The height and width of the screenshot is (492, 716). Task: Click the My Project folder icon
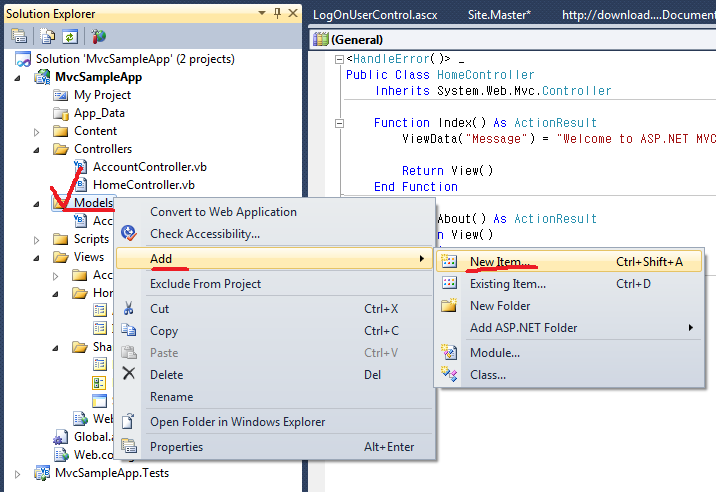(60, 95)
